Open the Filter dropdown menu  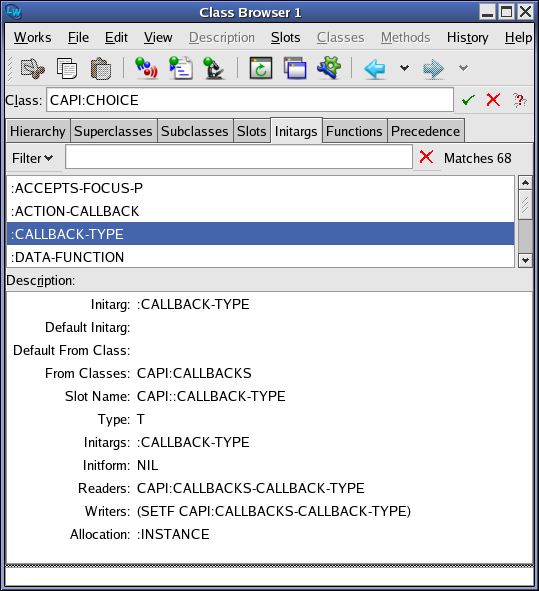coord(32,158)
